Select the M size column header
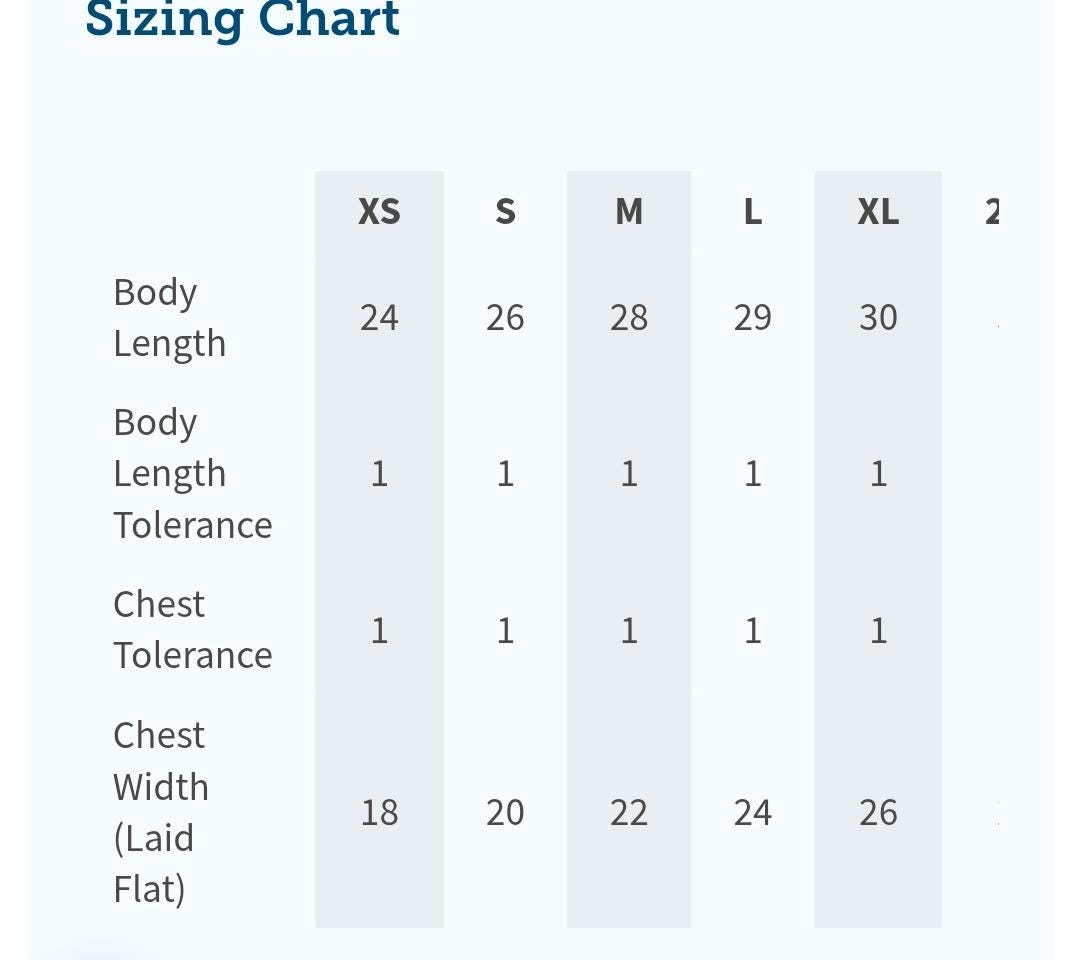The image size is (1080, 960). [x=629, y=211]
